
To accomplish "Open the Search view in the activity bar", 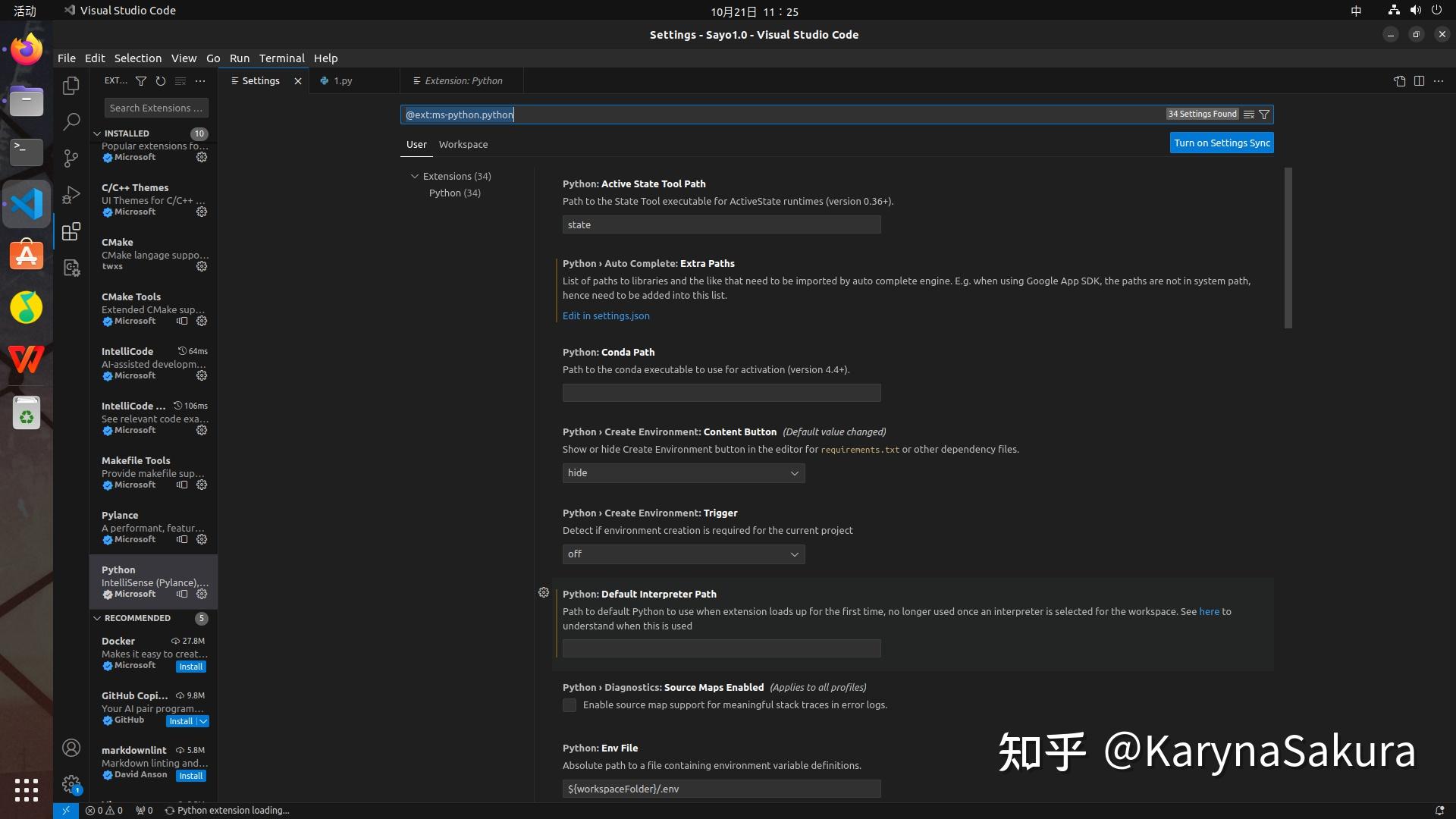I will [71, 121].
